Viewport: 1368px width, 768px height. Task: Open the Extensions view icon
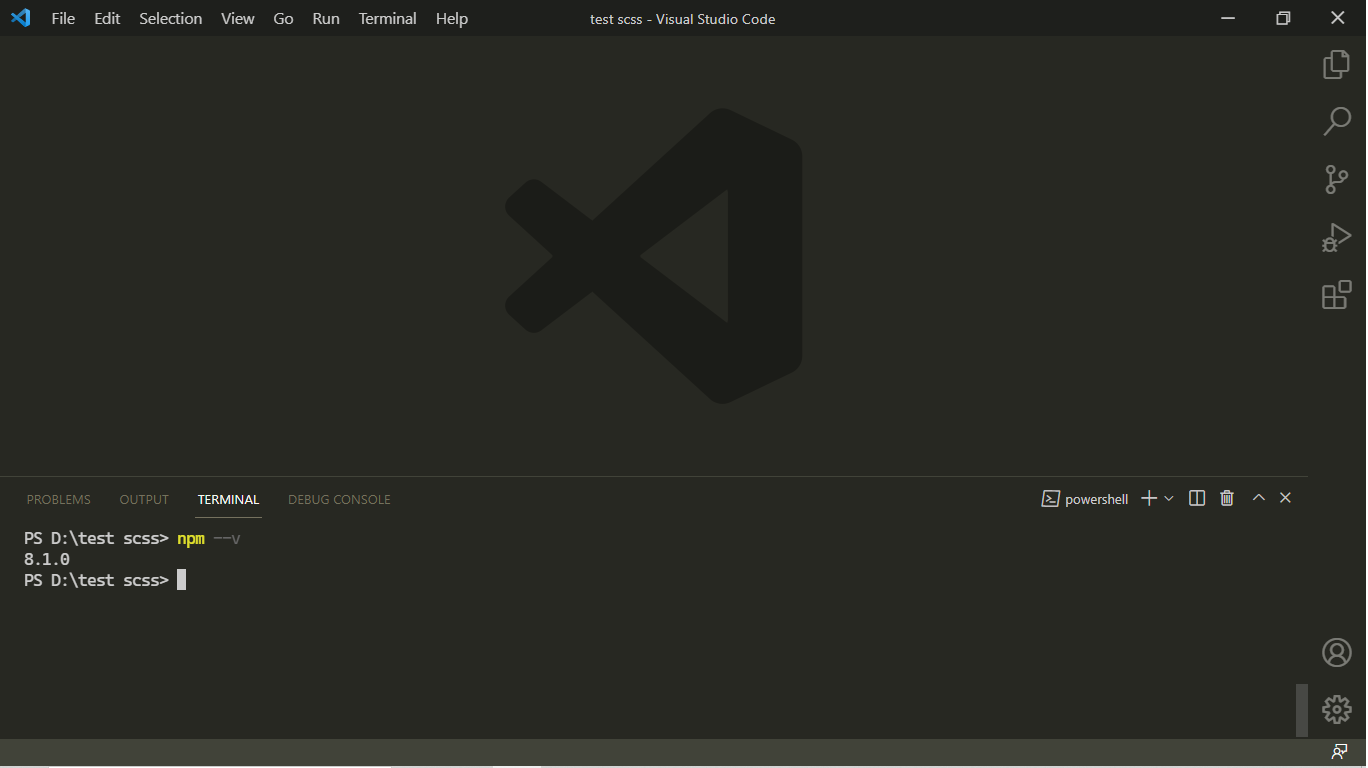point(1337,295)
